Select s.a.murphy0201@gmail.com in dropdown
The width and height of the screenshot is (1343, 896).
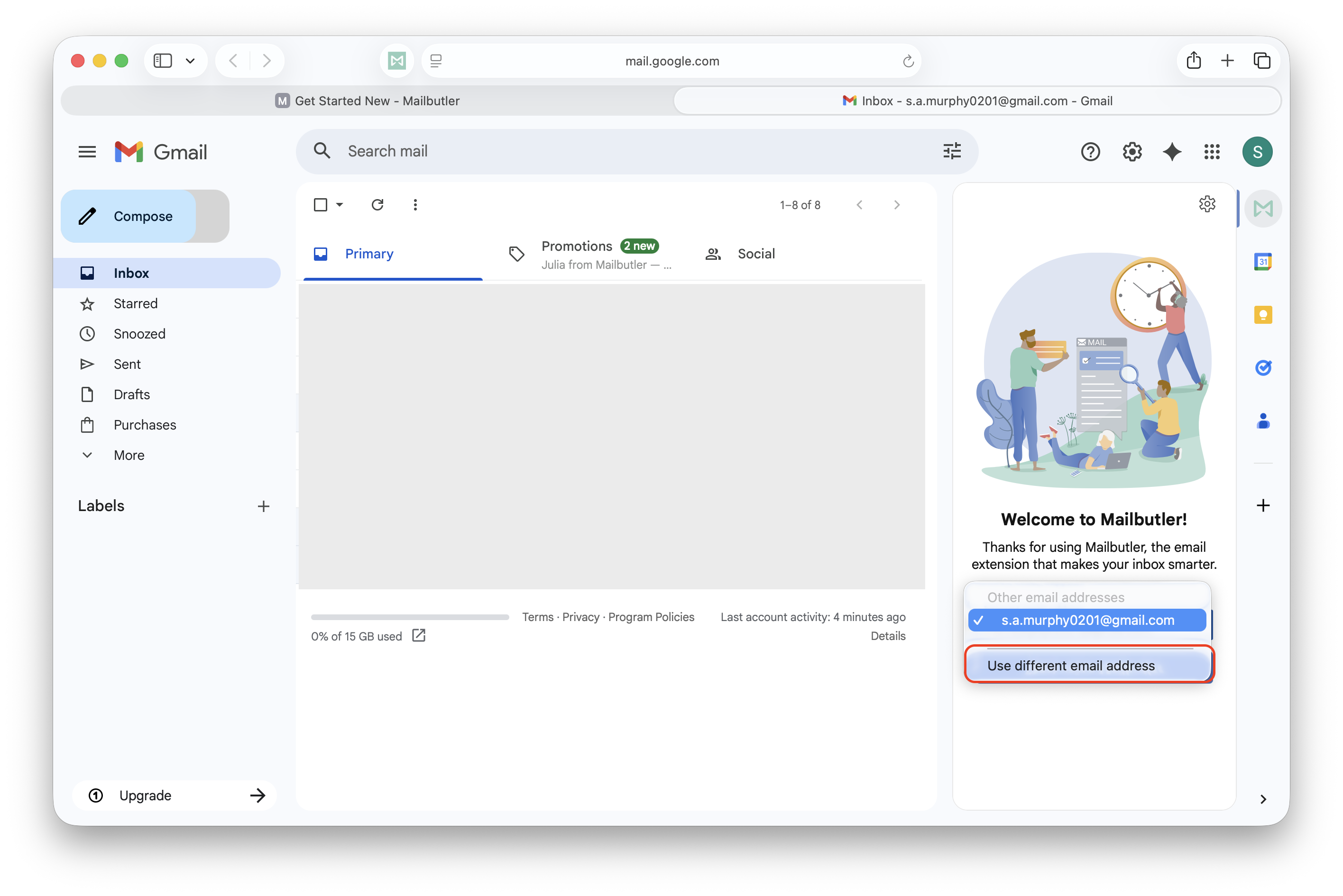pyautogui.click(x=1086, y=620)
